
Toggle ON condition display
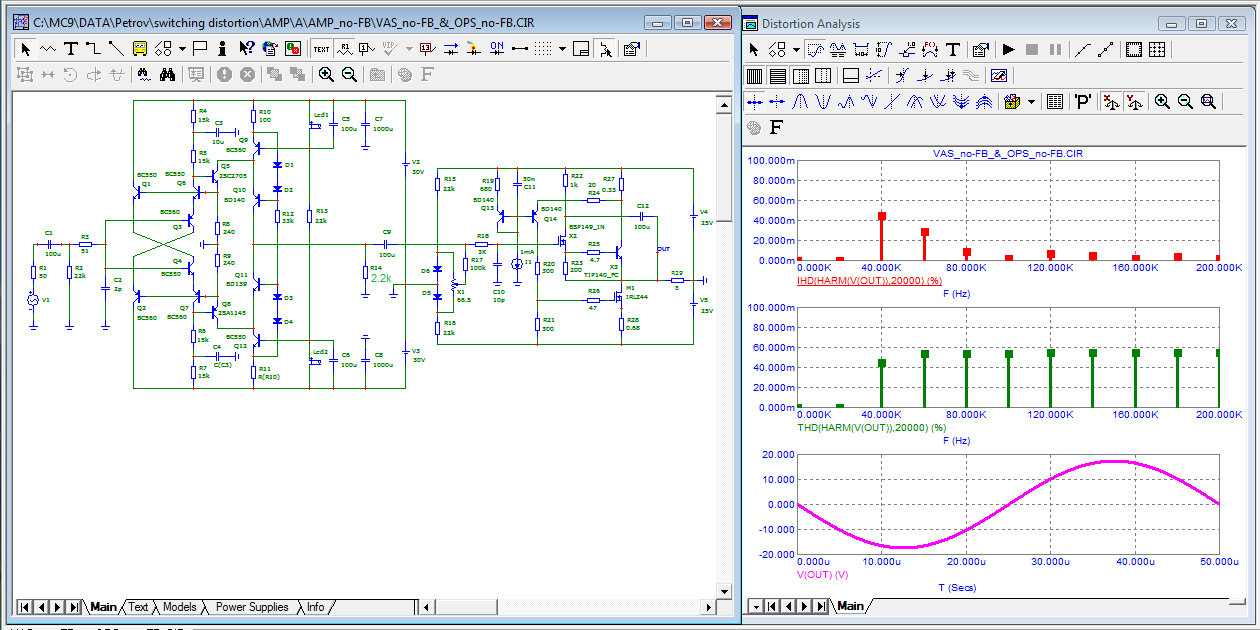[x=497, y=48]
